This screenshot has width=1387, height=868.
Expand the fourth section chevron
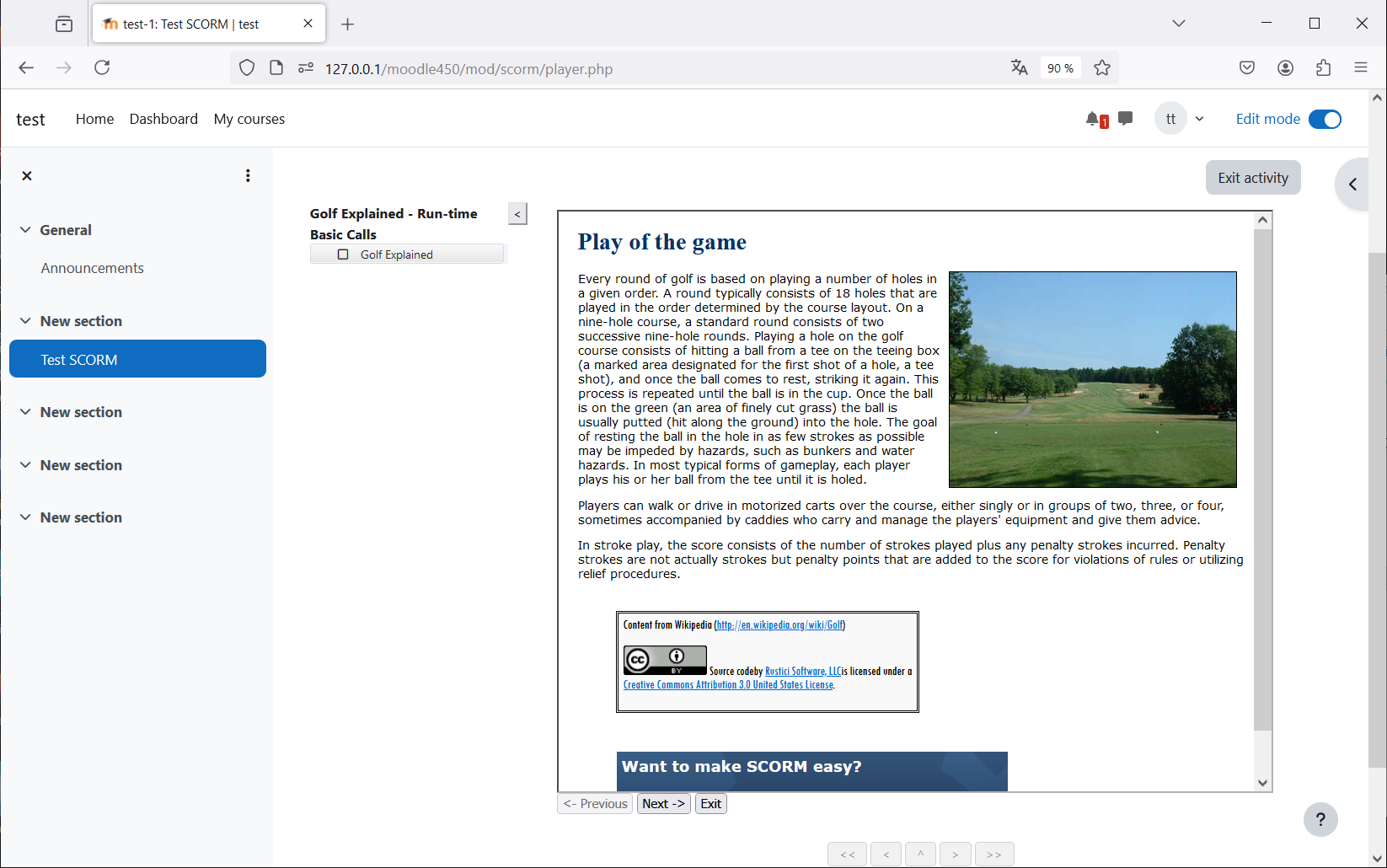coord(25,464)
